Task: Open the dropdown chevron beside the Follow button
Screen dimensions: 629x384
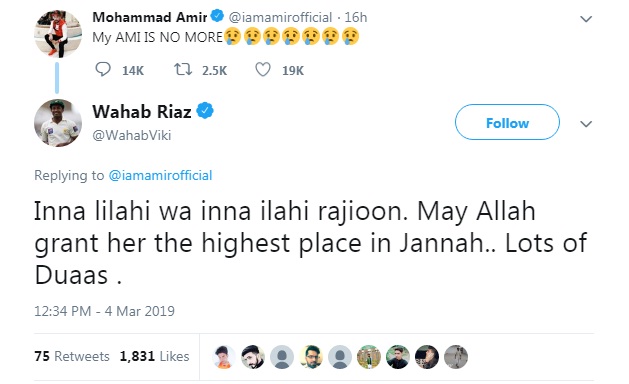Action: 586,124
